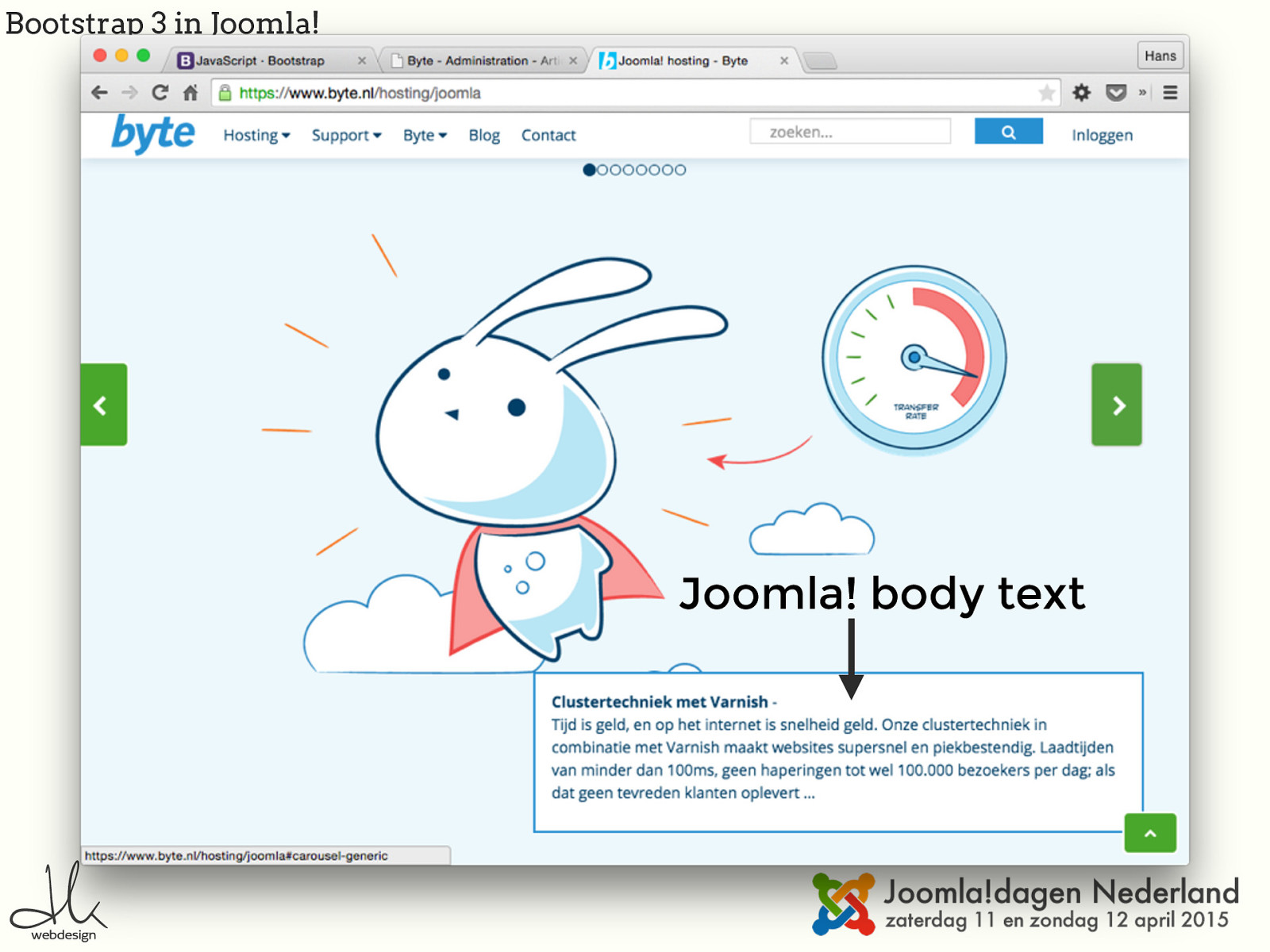Viewport: 1270px width, 952px height.
Task: Click the zoeken search input field
Action: tap(850, 132)
